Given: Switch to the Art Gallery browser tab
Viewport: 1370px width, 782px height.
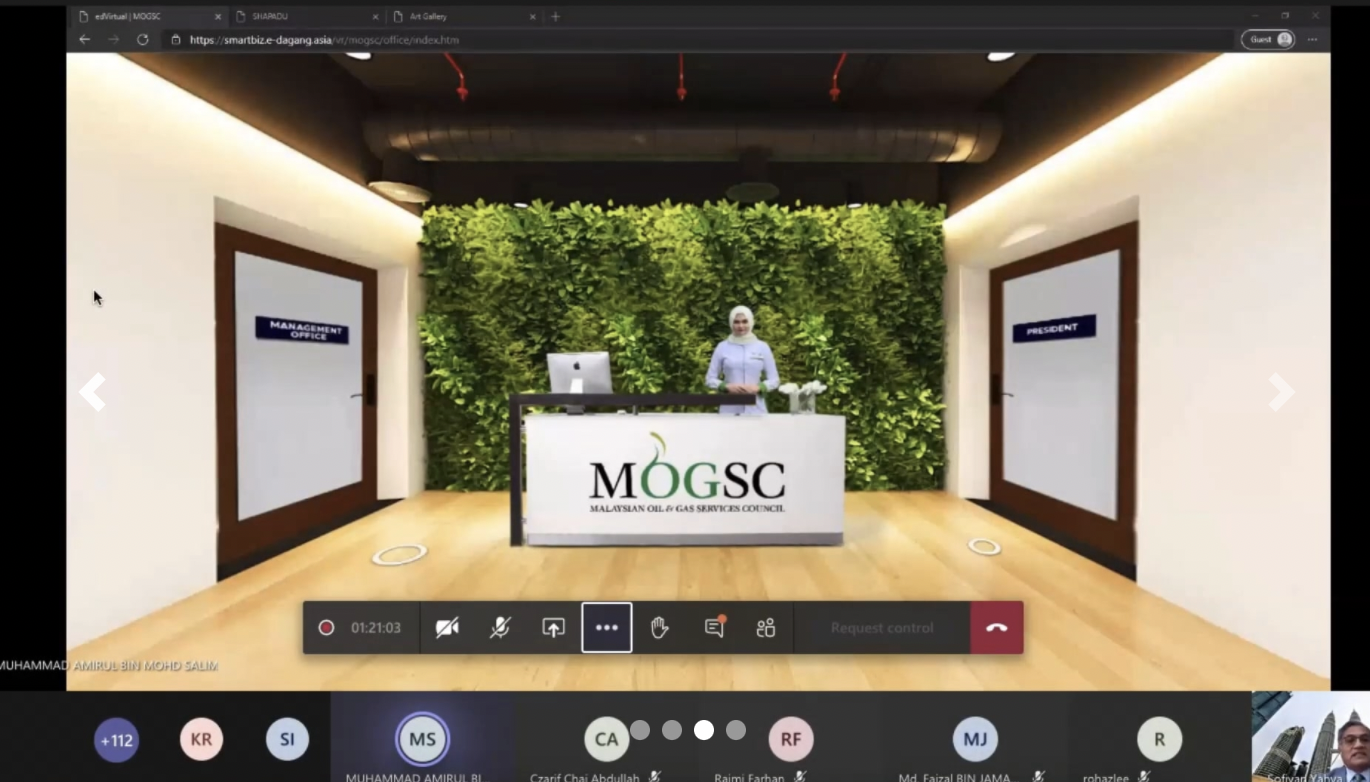Looking at the screenshot, I should [x=462, y=16].
